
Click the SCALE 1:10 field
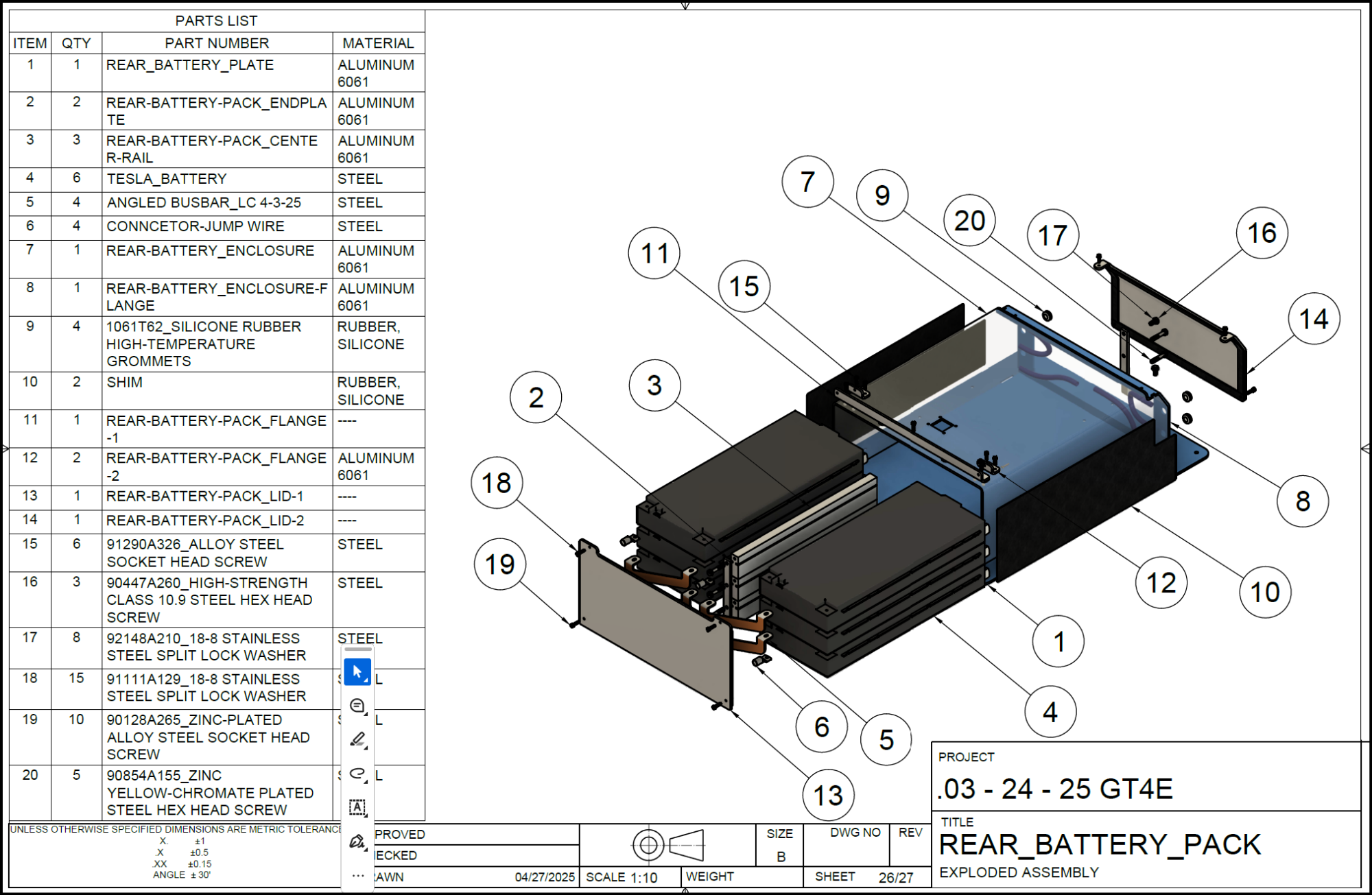[x=622, y=877]
